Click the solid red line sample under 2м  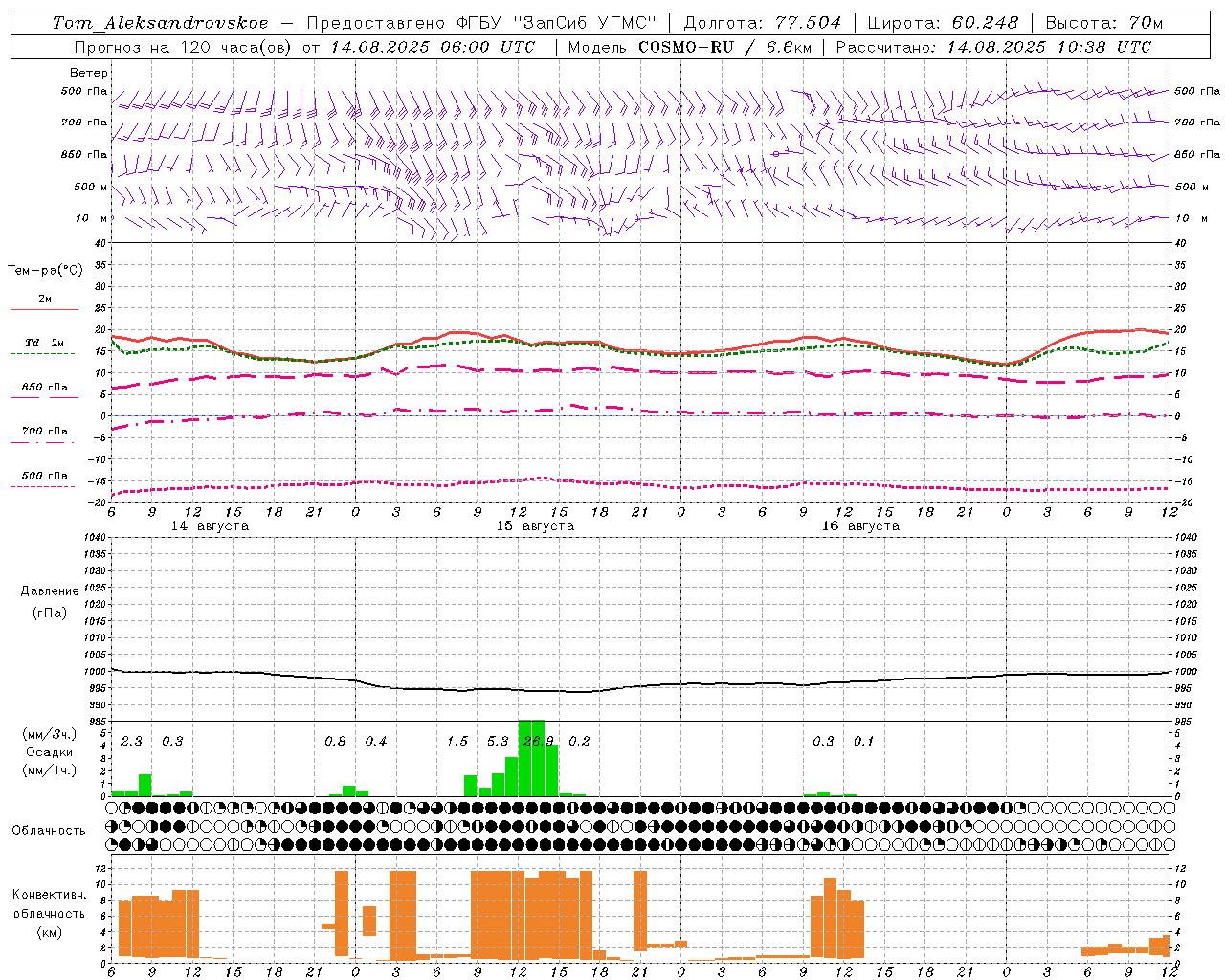(44, 309)
